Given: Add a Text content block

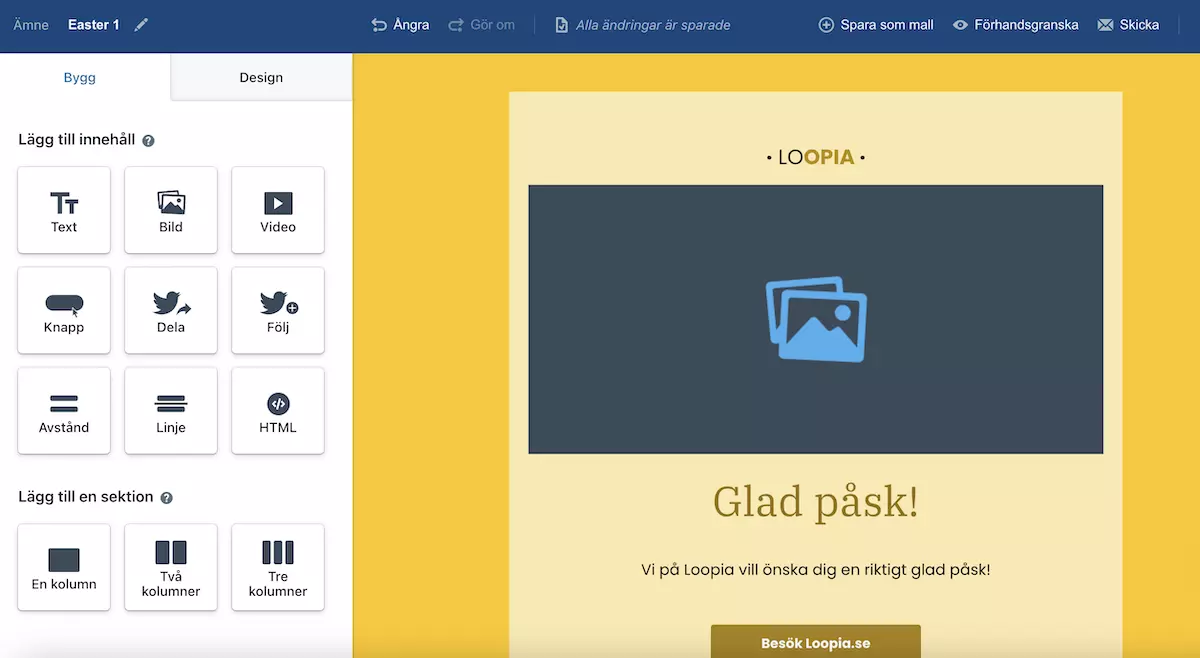Looking at the screenshot, I should coord(64,210).
